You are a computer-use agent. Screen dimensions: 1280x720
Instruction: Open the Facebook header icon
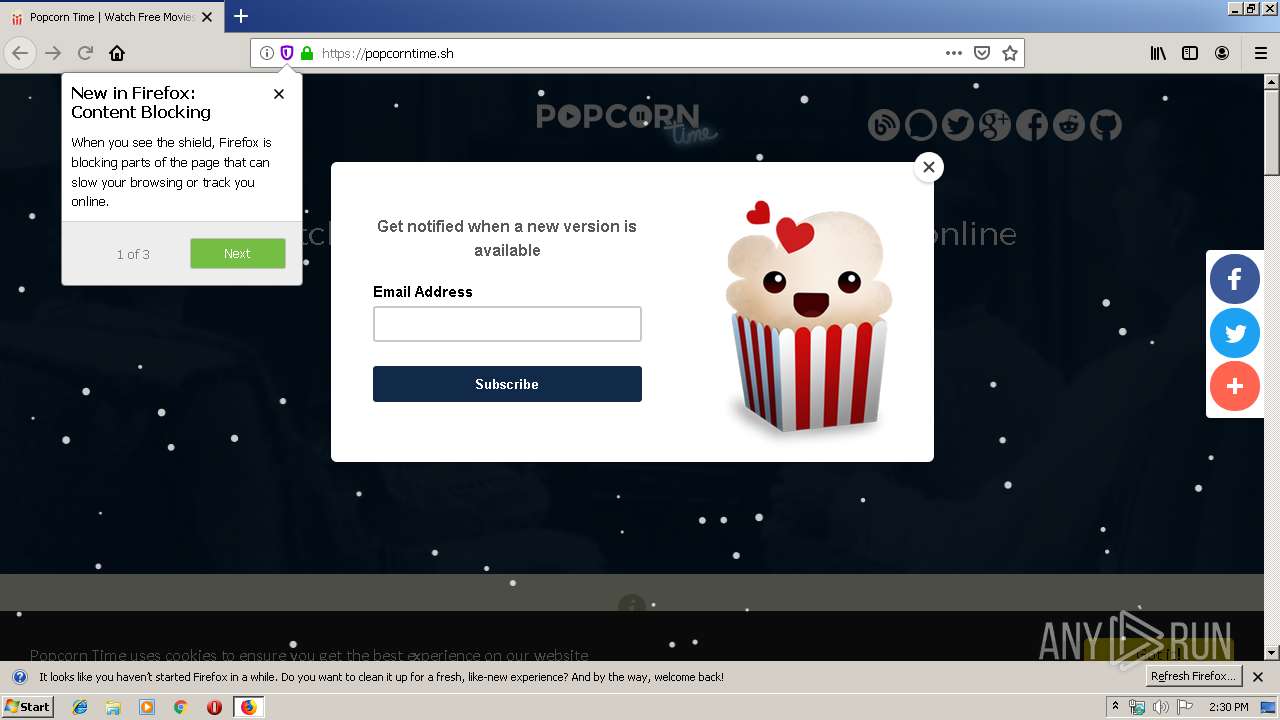pos(1032,125)
